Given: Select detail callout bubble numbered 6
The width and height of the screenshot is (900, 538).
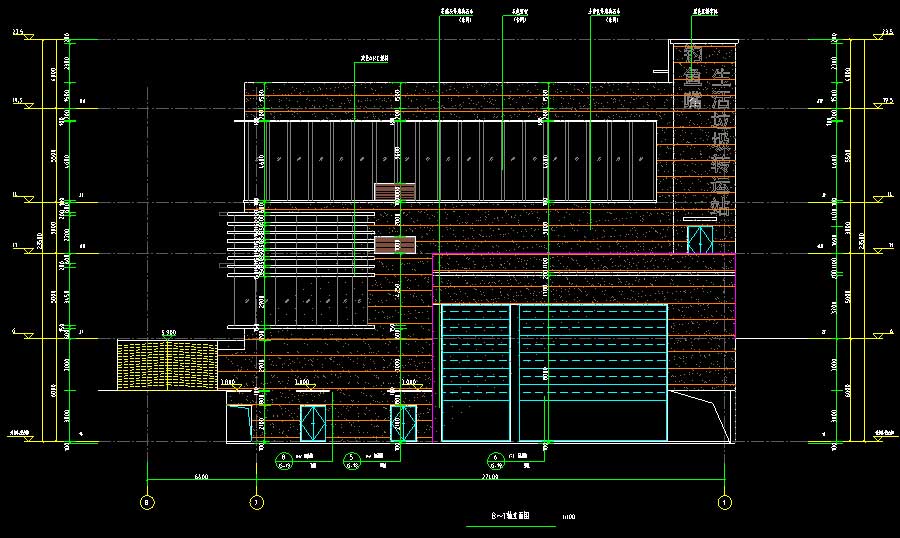Looking at the screenshot, I should click(x=495, y=460).
